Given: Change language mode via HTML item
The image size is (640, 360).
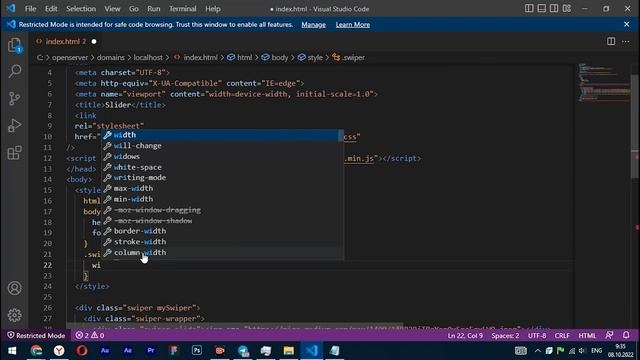Looking at the screenshot, I should click(x=587, y=336).
